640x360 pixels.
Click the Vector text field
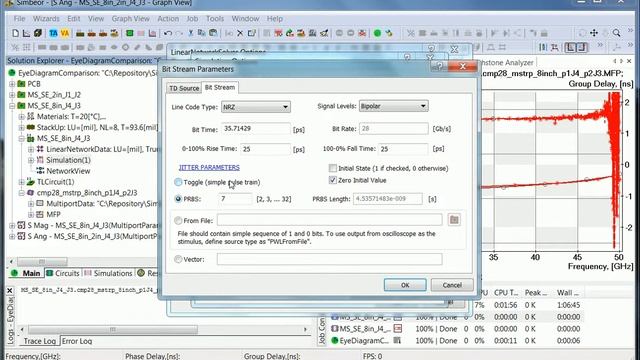click(x=329, y=259)
